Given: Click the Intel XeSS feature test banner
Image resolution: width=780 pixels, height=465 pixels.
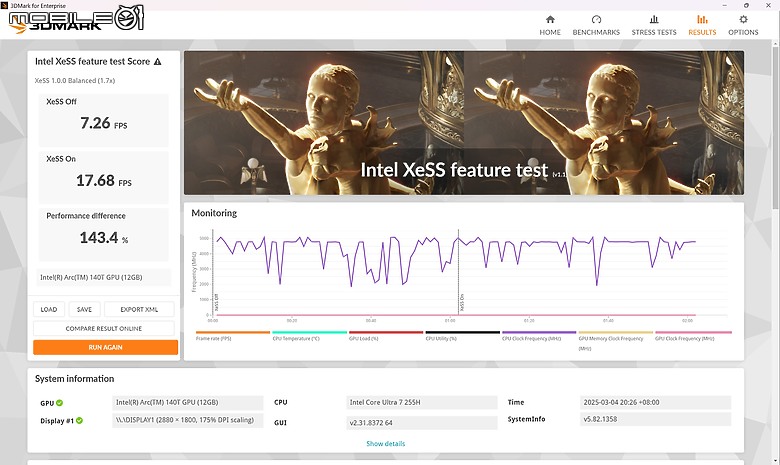Looking at the screenshot, I should point(464,122).
